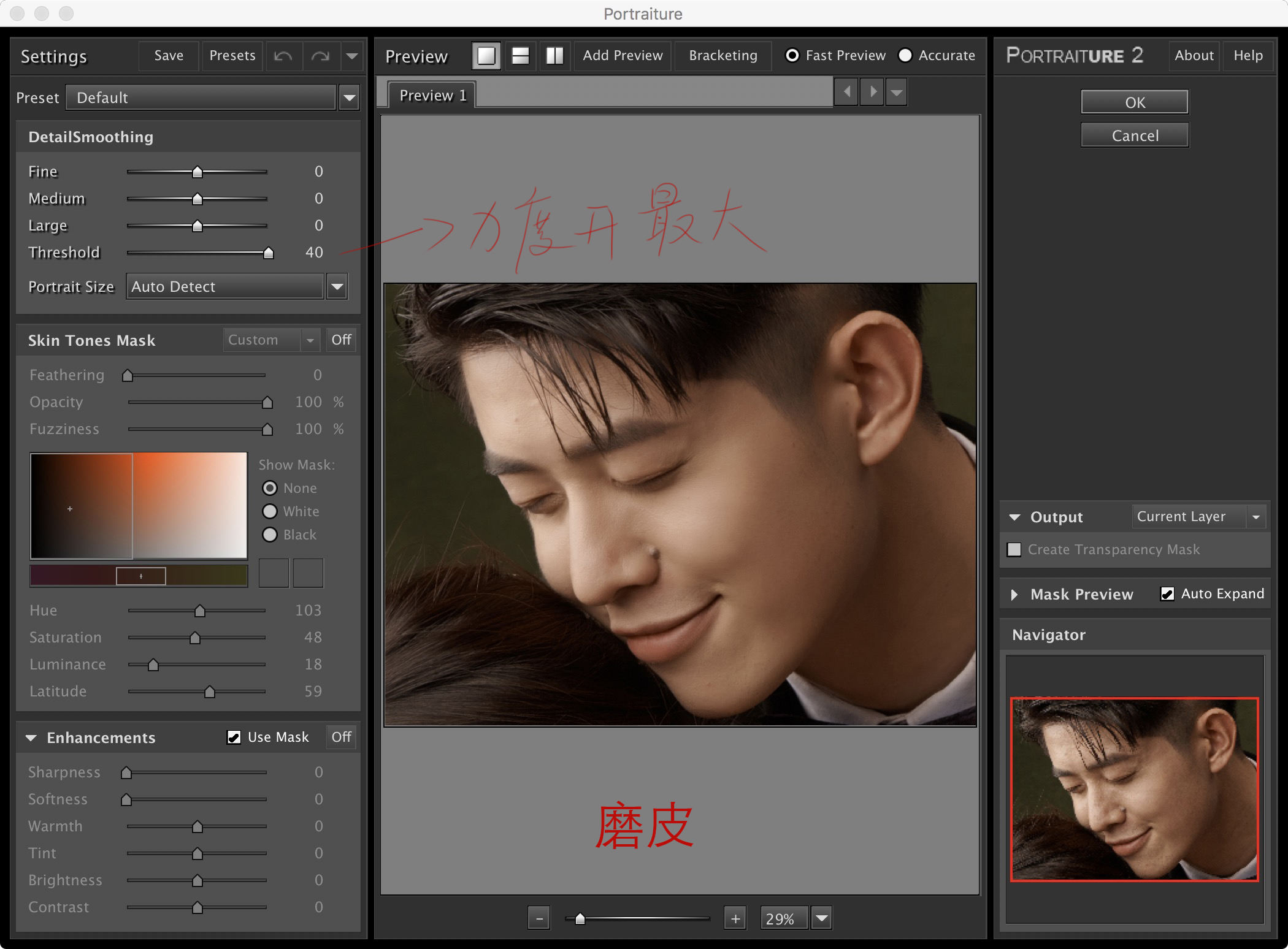1288x949 pixels.
Task: Select vertical split preview icon
Action: click(x=554, y=56)
